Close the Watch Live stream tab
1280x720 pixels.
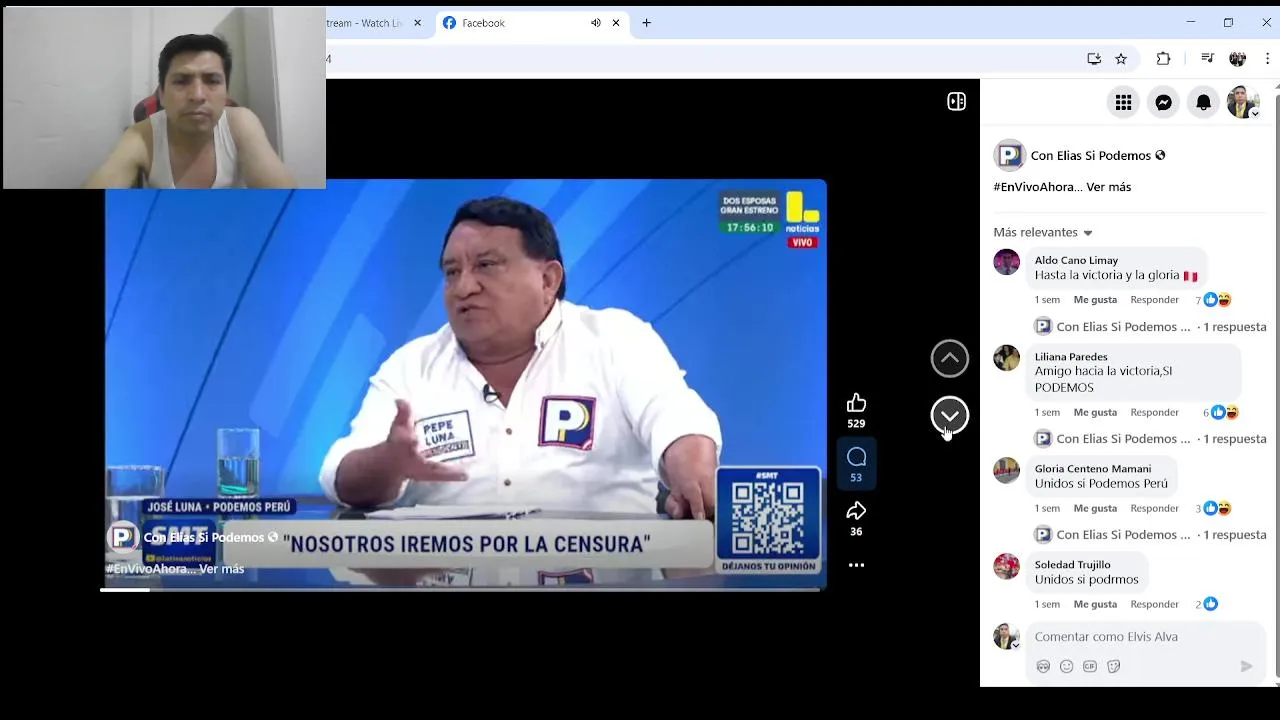pyautogui.click(x=418, y=23)
